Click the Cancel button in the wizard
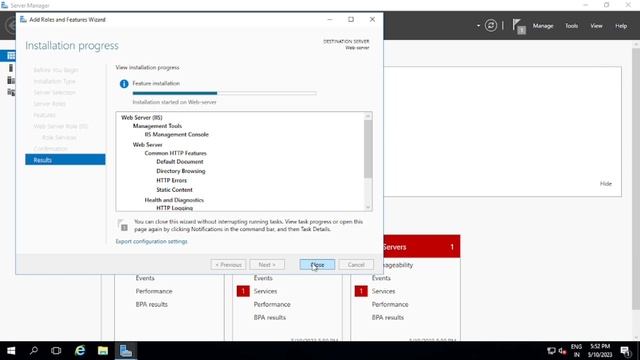Viewport: 640px width, 360px height. click(356, 264)
